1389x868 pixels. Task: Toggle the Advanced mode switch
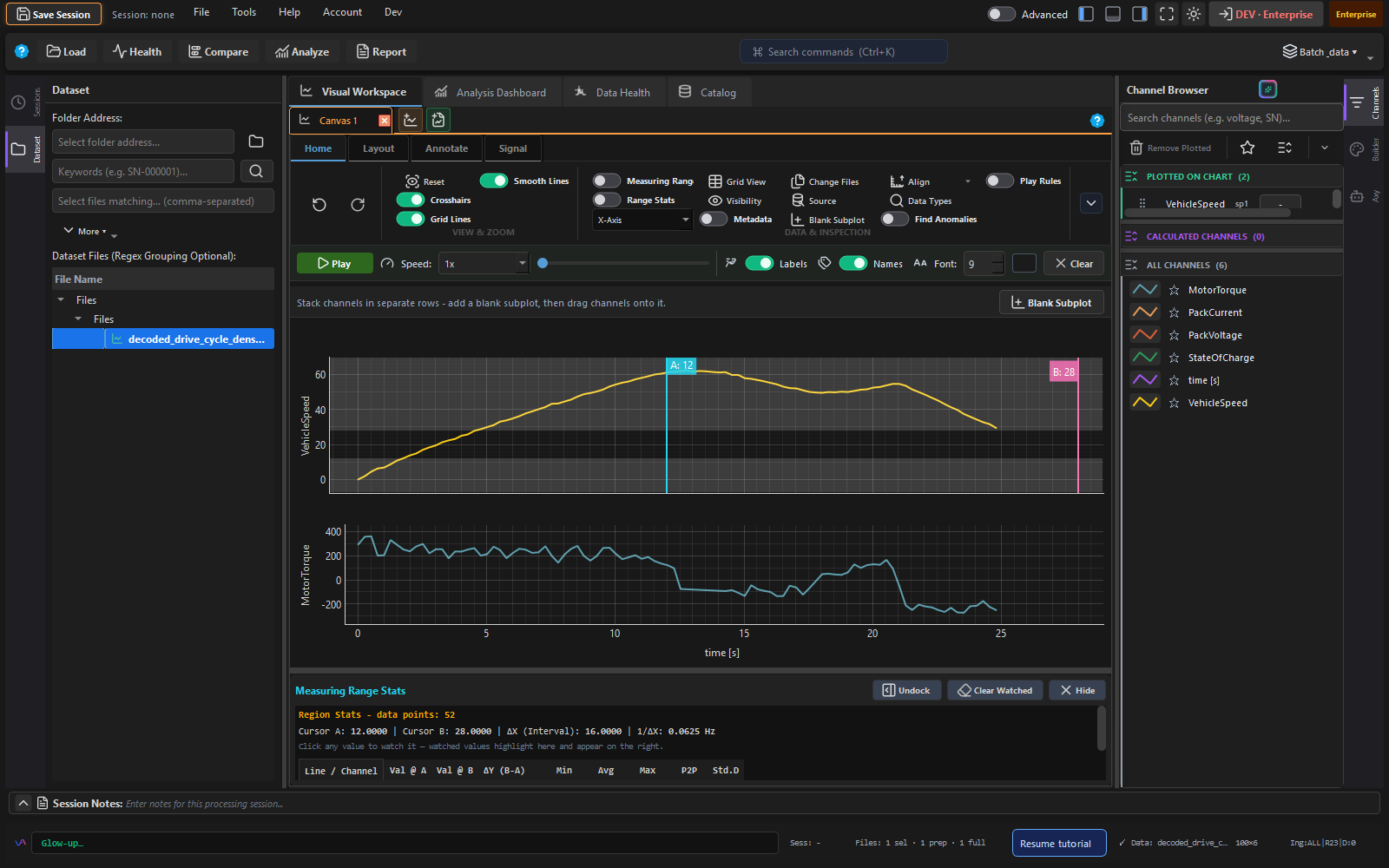pos(1001,14)
